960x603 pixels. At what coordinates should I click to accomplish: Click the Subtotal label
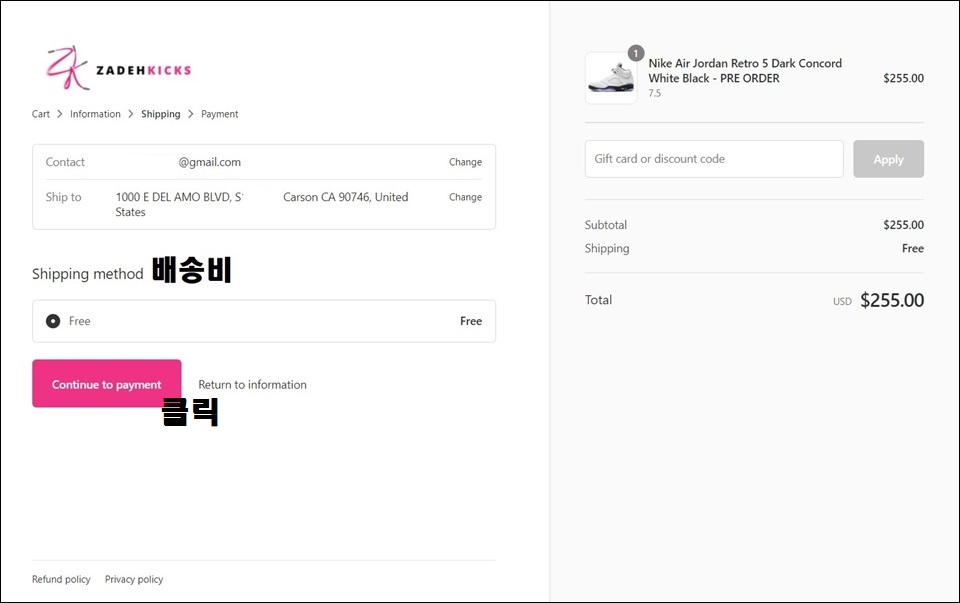[606, 225]
